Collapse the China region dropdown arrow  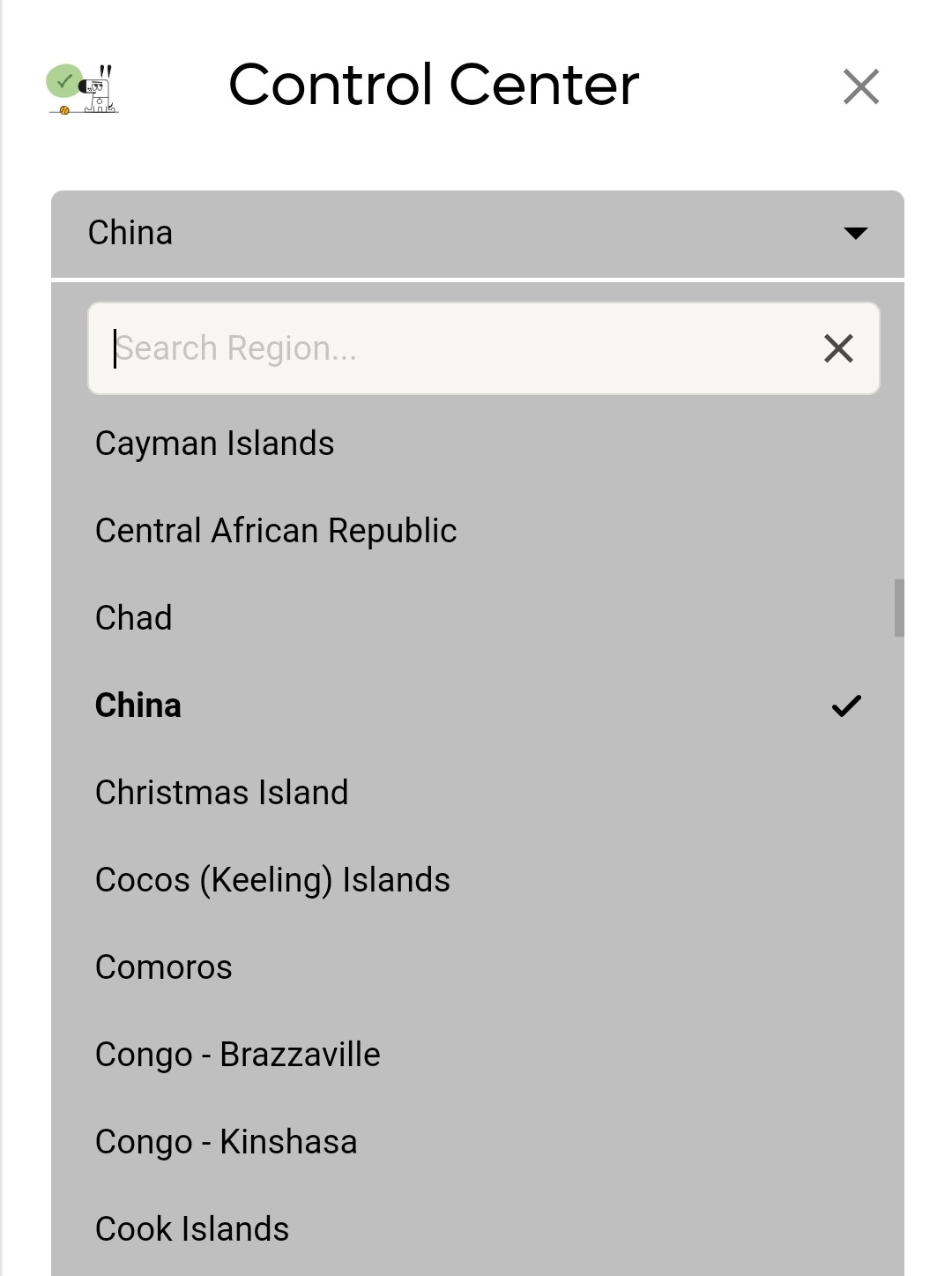click(x=855, y=234)
